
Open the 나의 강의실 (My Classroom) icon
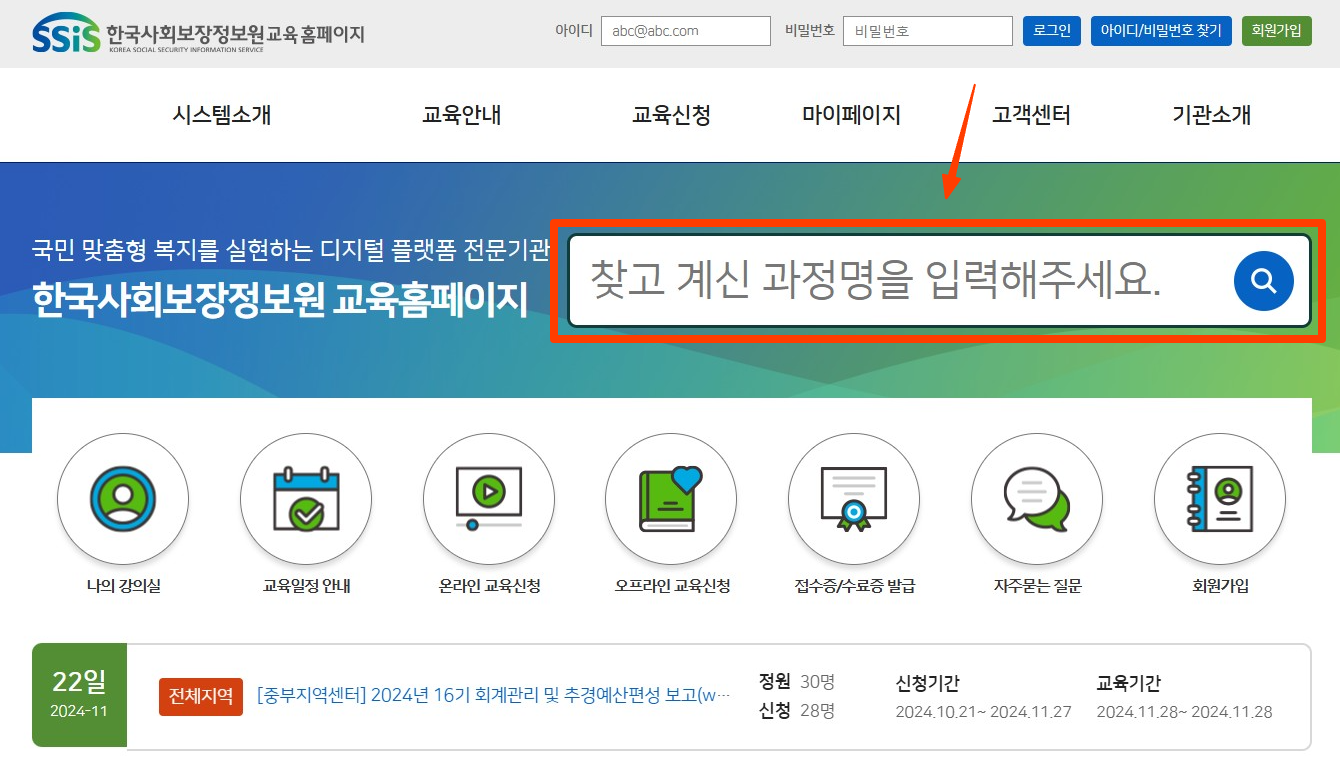122,499
